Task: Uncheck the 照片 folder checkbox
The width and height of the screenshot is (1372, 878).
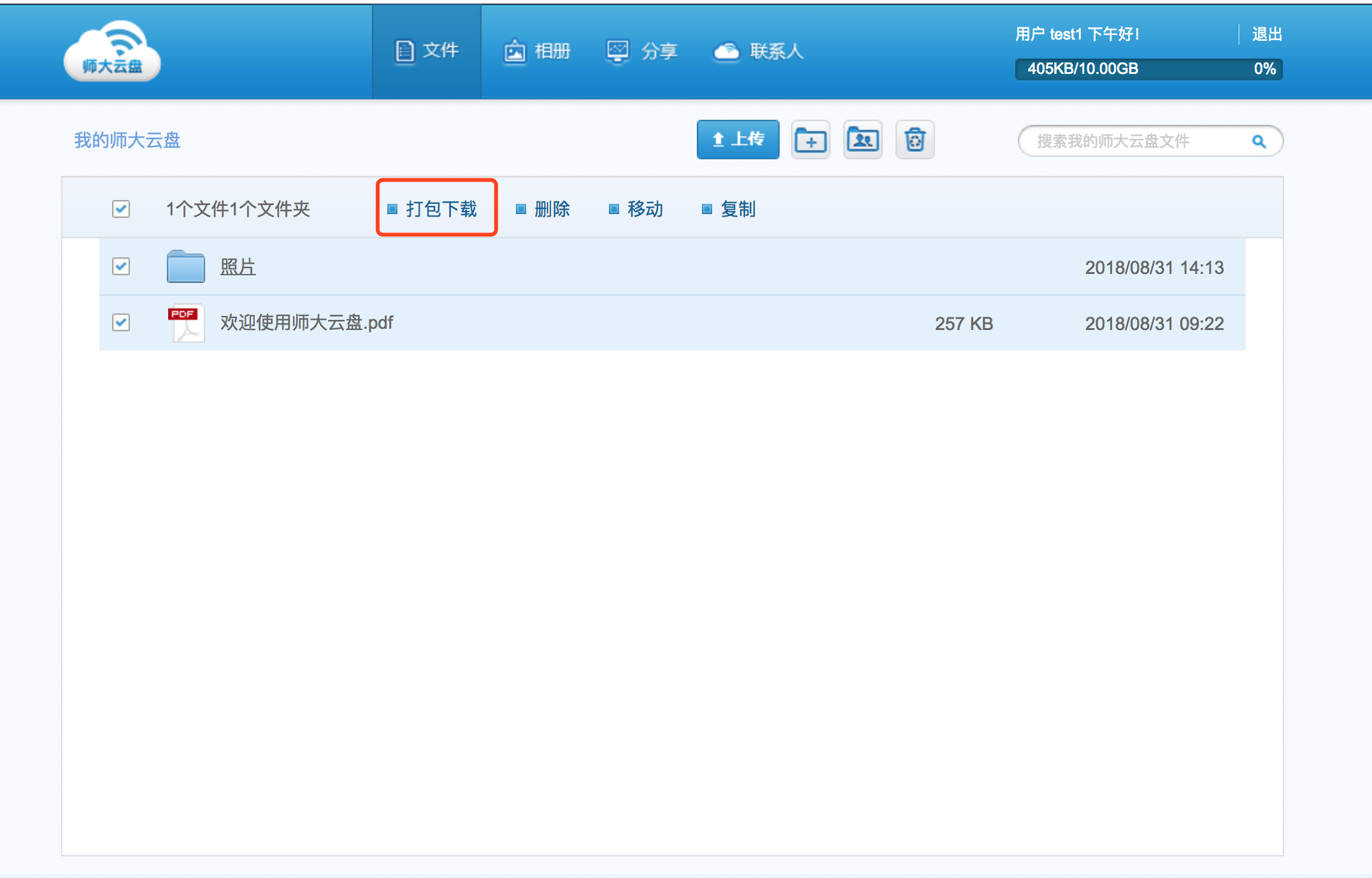Action: coord(121,266)
